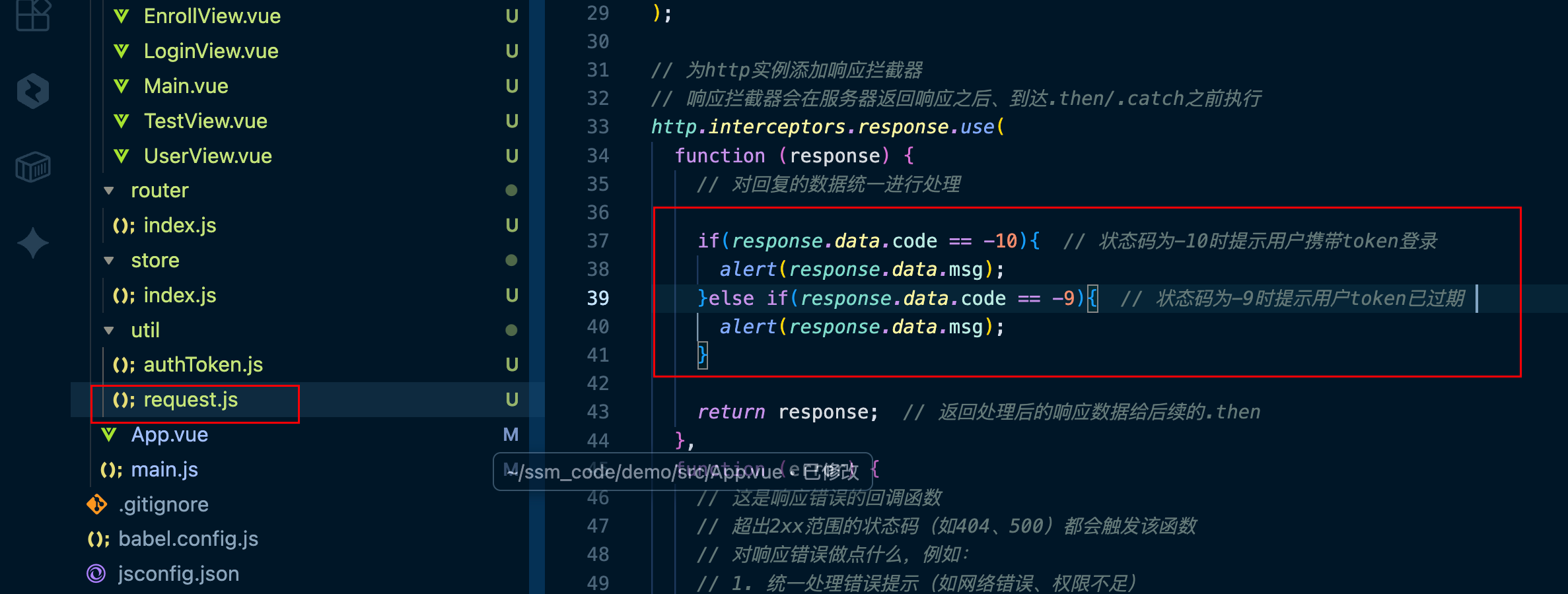Select the router folder name
The width and height of the screenshot is (1568, 594).
tap(160, 191)
